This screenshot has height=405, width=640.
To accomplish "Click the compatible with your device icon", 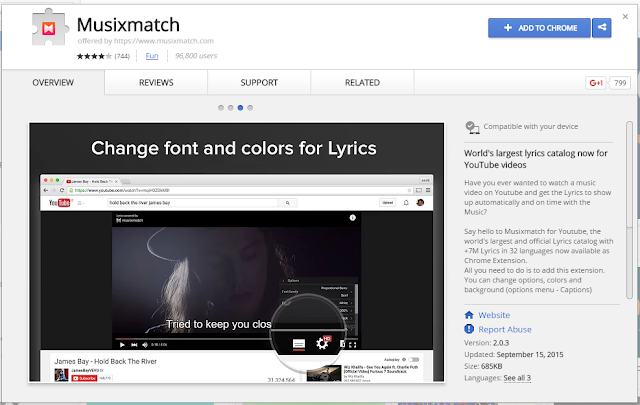I will point(472,127).
